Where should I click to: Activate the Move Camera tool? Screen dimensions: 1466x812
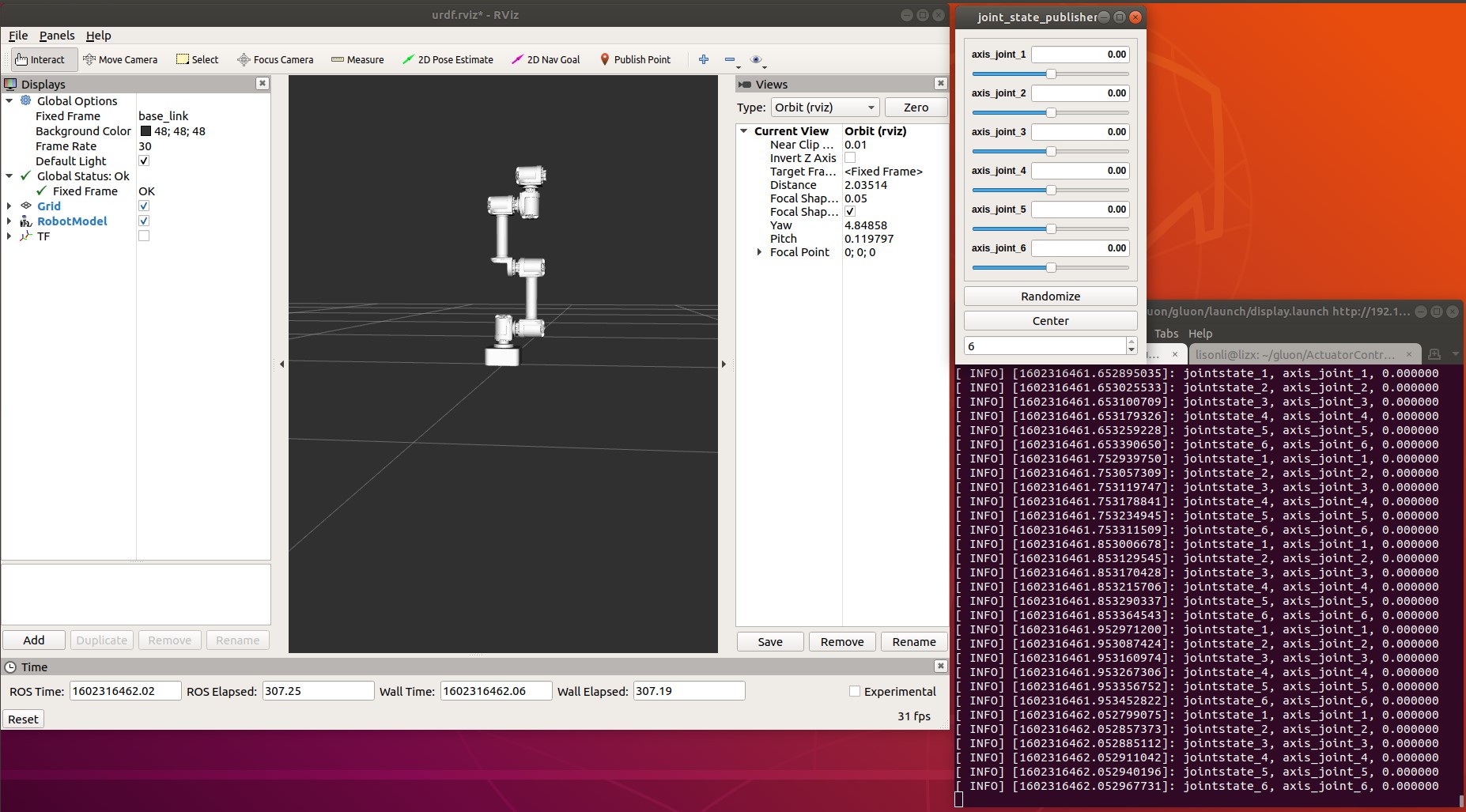(120, 59)
